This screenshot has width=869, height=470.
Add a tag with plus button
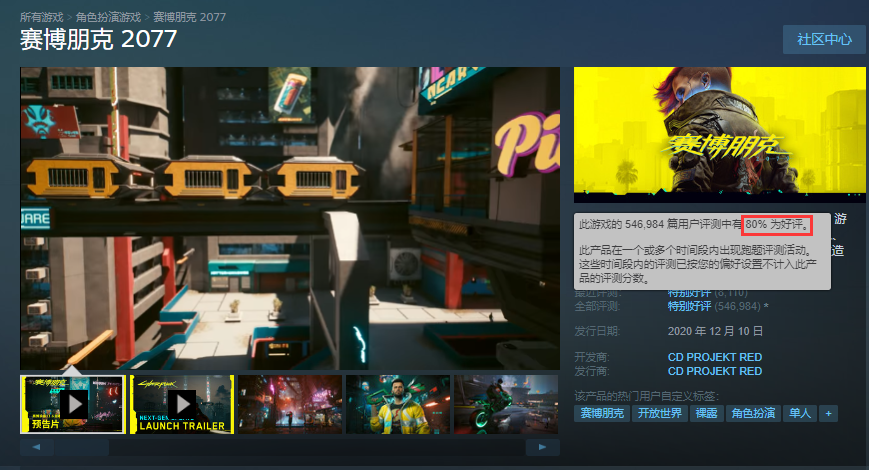[829, 413]
